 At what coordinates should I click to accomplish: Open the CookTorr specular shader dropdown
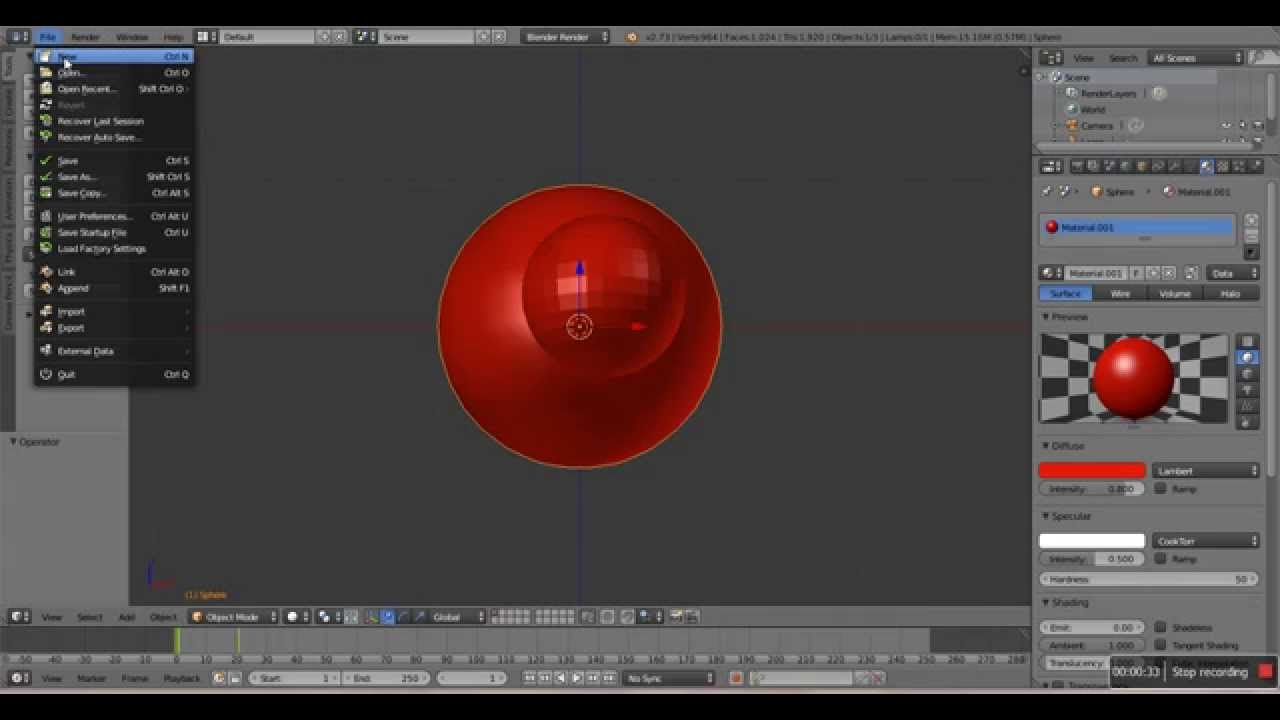point(1206,541)
